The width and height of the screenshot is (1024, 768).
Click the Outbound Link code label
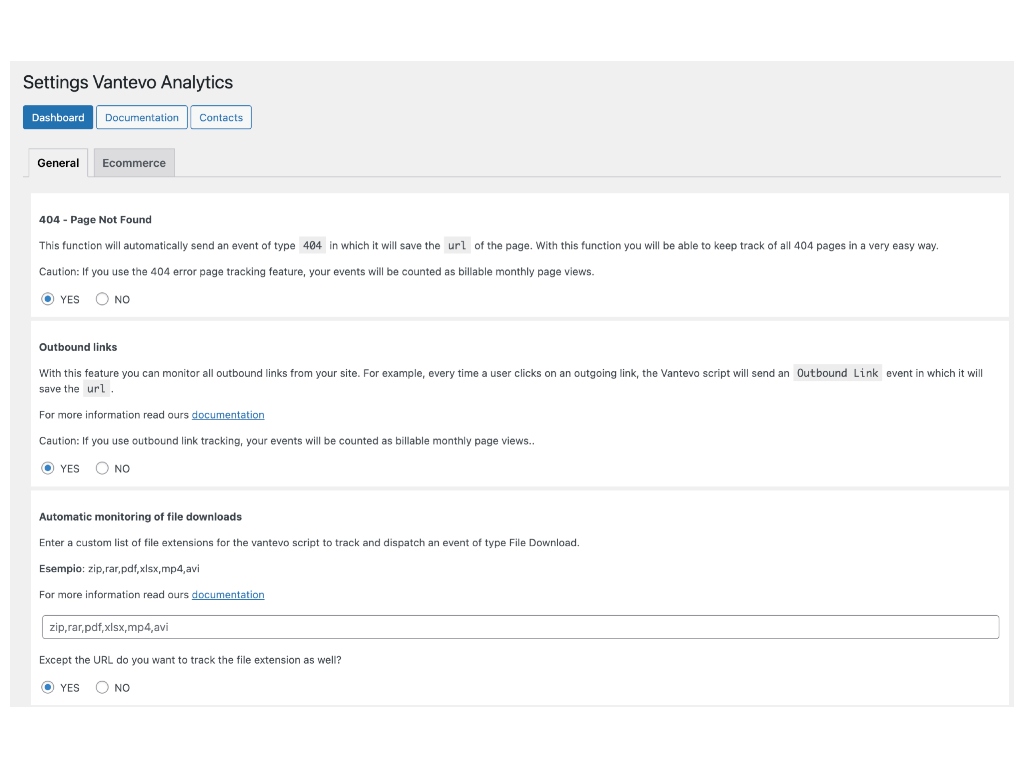tap(837, 373)
